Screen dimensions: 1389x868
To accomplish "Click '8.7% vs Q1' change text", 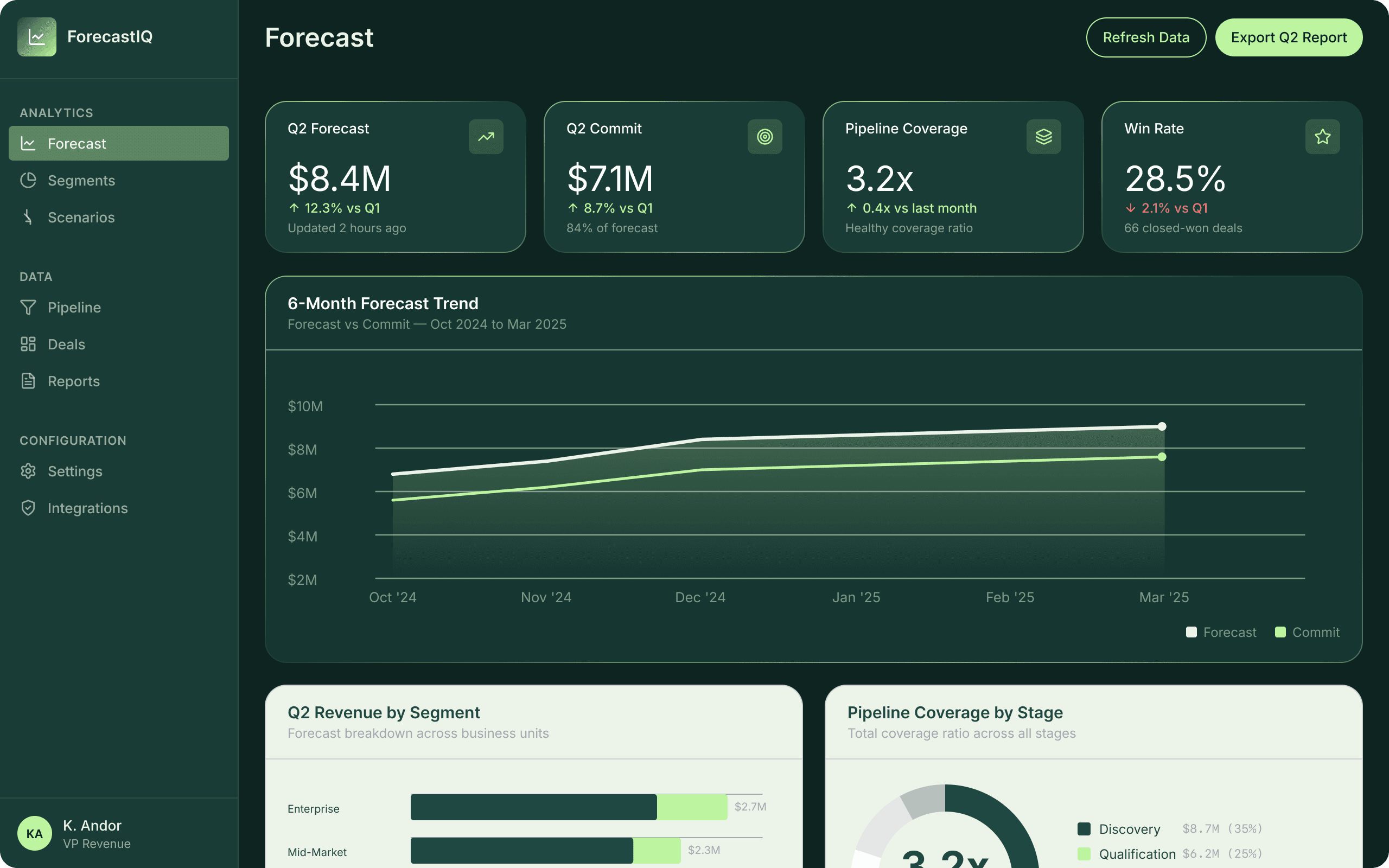I will coord(618,208).
